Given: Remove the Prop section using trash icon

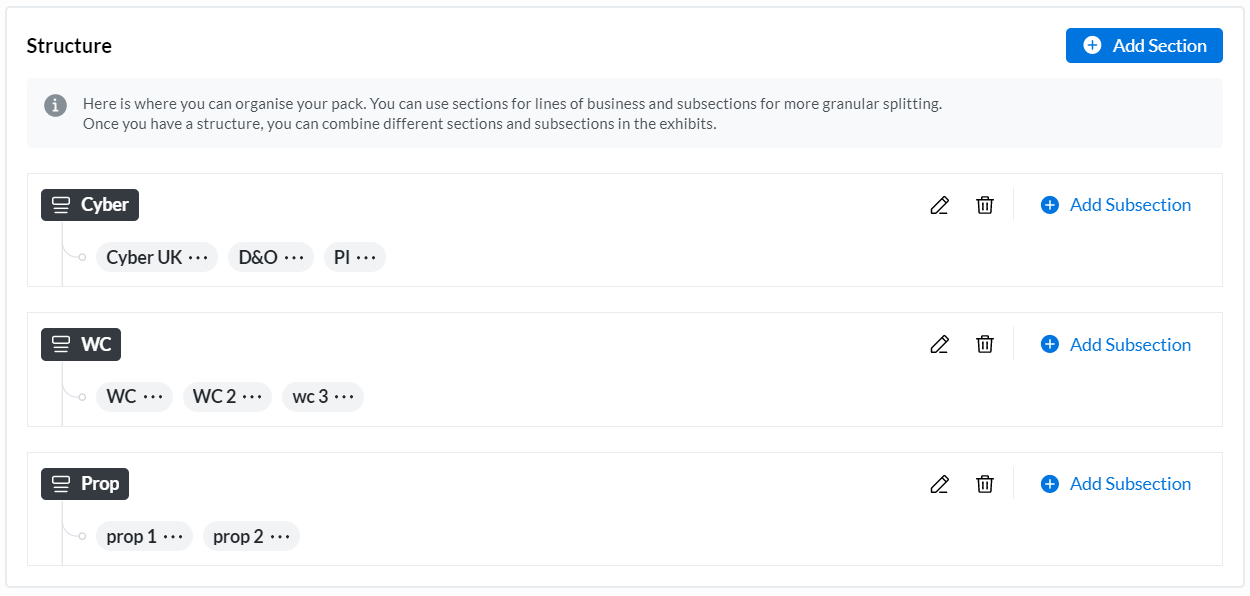Looking at the screenshot, I should pyautogui.click(x=985, y=484).
